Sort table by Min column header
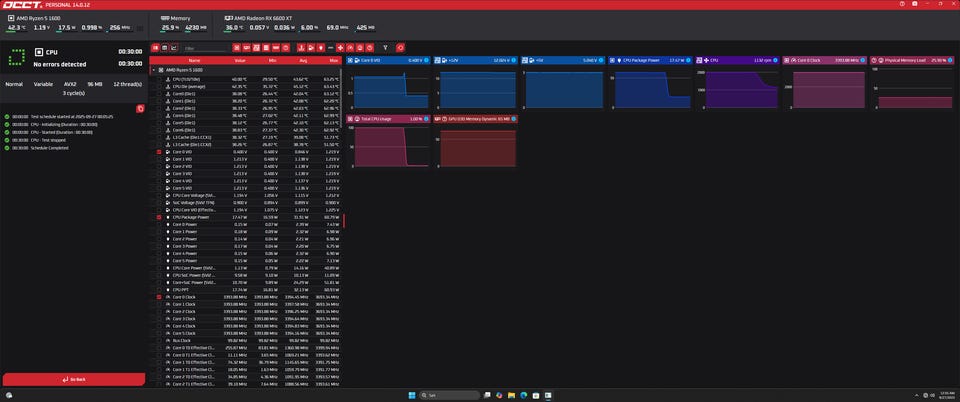Image resolution: width=960 pixels, height=402 pixels. (271, 61)
